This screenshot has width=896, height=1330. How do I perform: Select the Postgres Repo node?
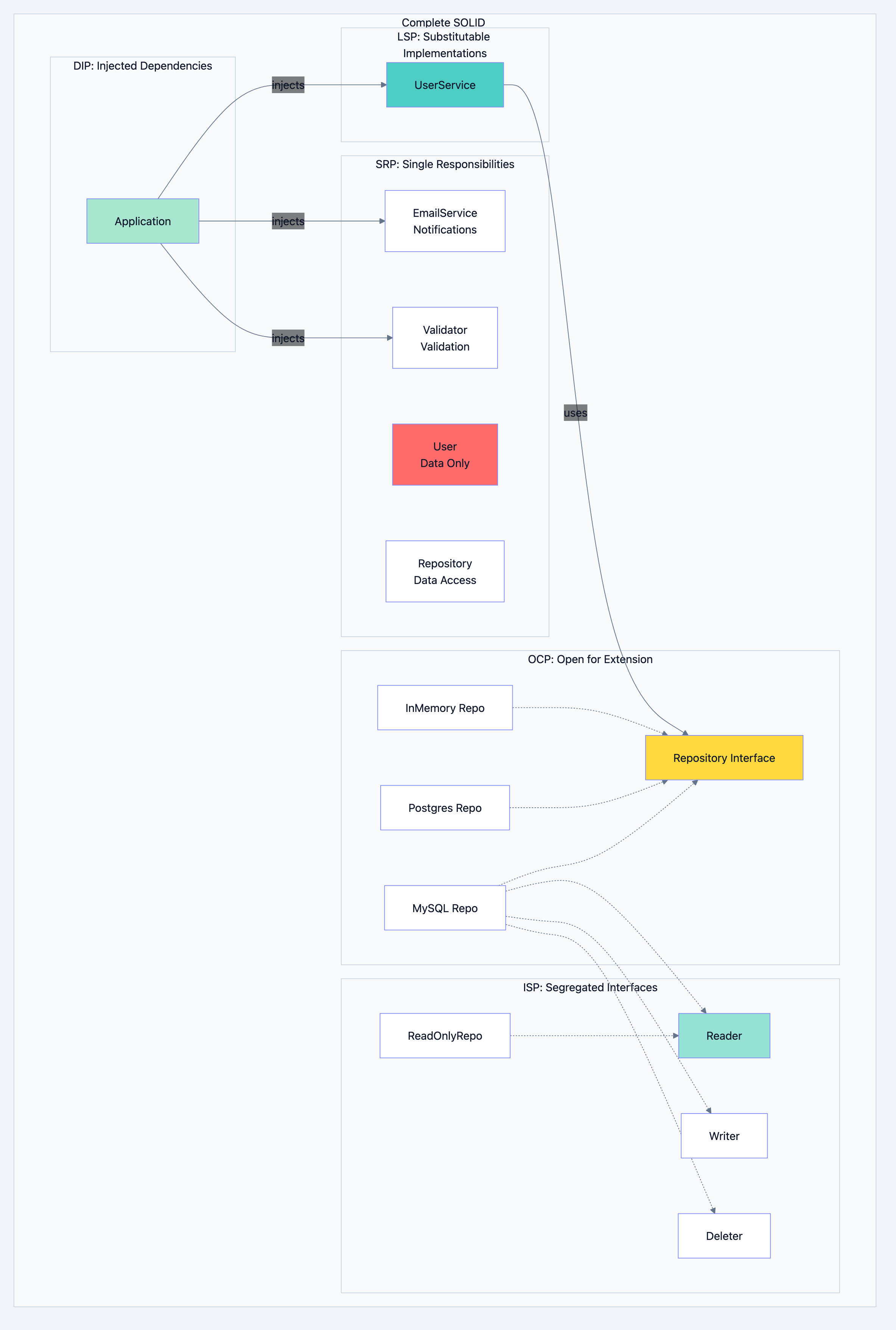[445, 808]
